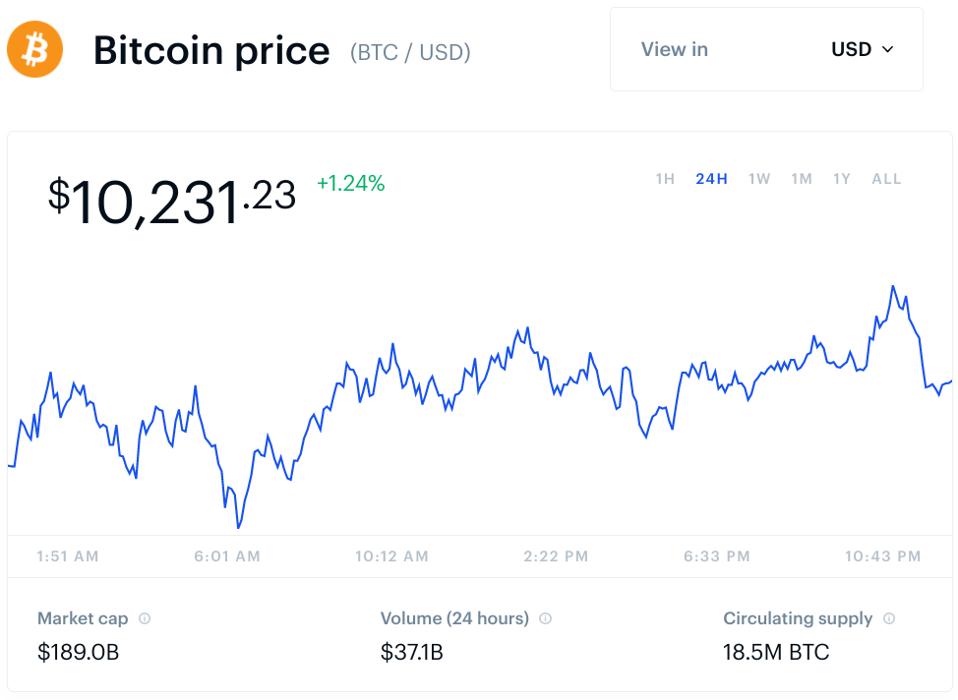958x700 pixels.
Task: Select the 1M time range
Action: [801, 179]
